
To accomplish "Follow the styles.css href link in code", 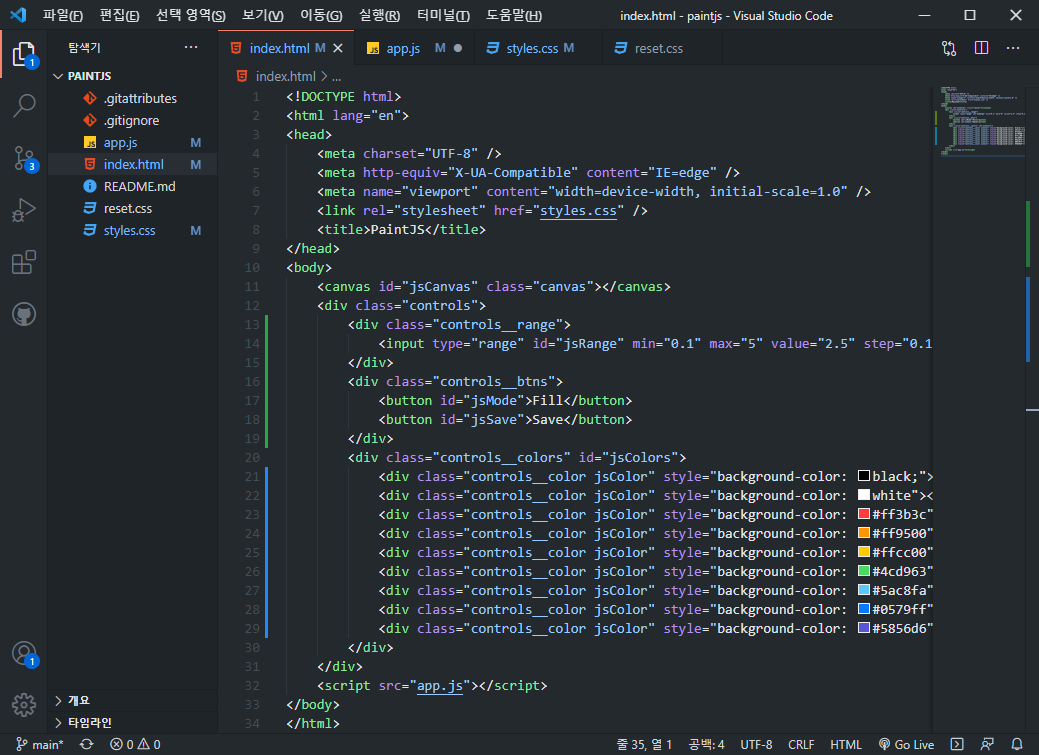I will tap(578, 210).
